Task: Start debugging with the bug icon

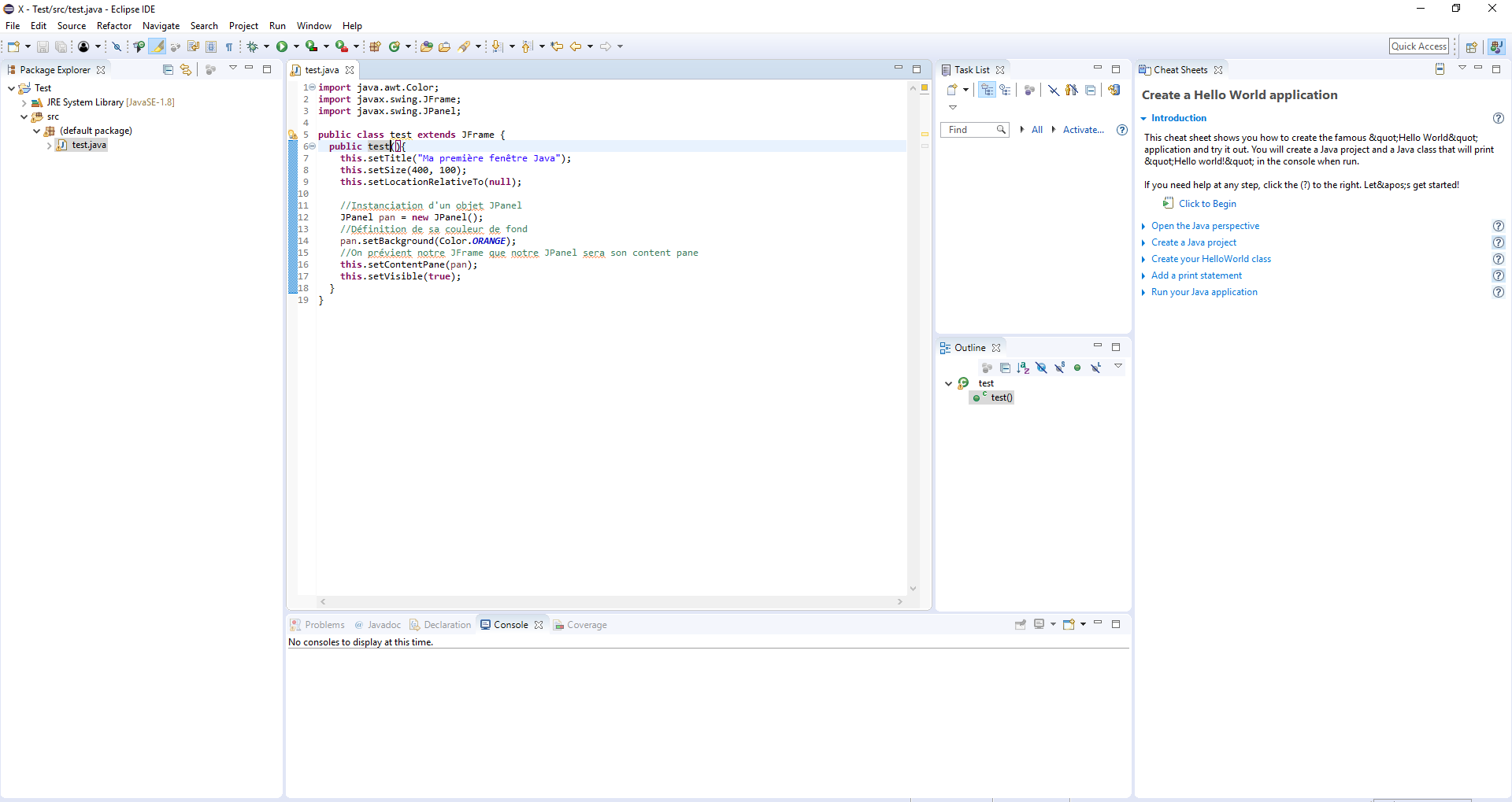Action: pos(253,46)
